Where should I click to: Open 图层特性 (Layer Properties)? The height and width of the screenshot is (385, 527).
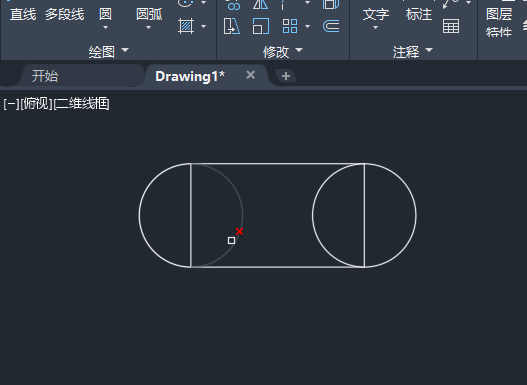click(x=499, y=23)
